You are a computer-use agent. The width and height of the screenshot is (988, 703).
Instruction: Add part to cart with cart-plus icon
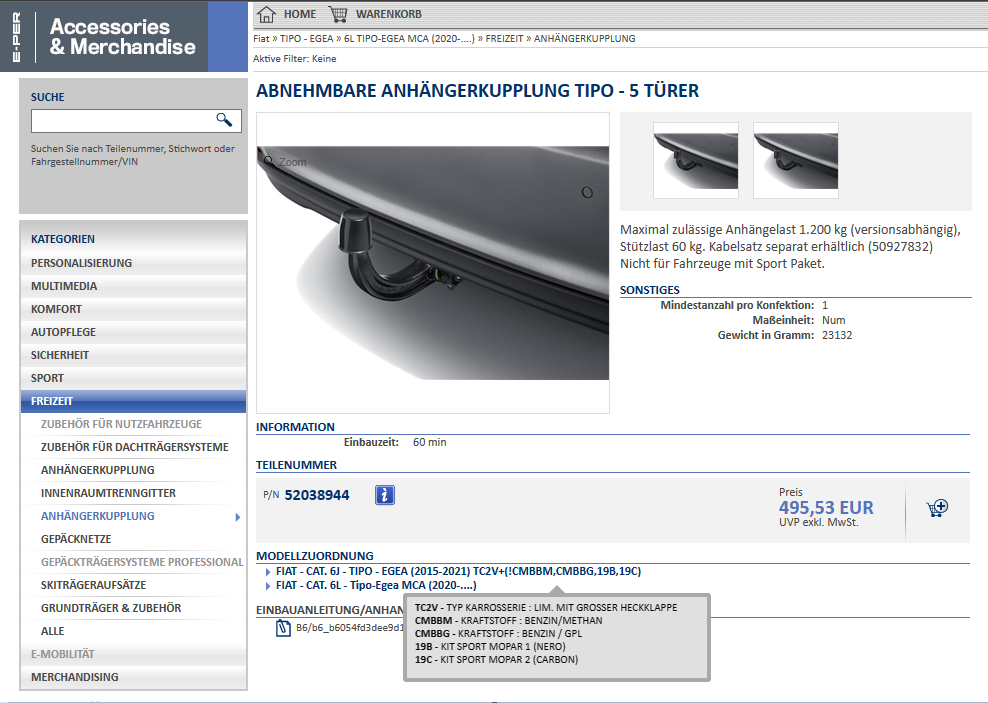coord(937,508)
